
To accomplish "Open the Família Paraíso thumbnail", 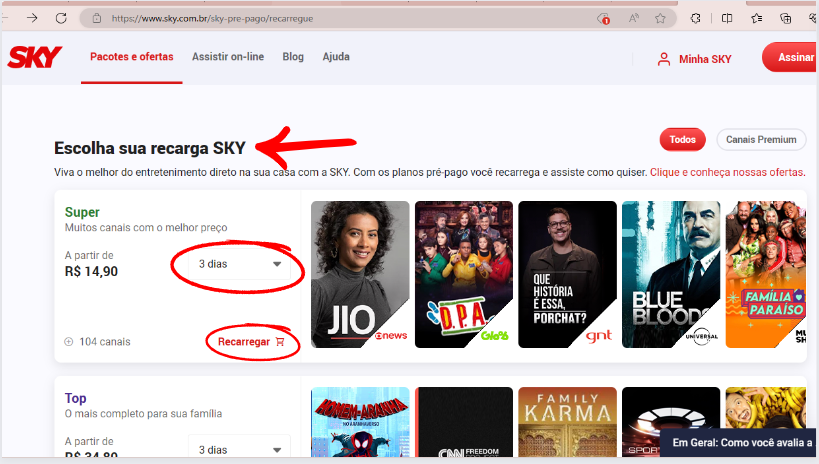I will [x=766, y=274].
